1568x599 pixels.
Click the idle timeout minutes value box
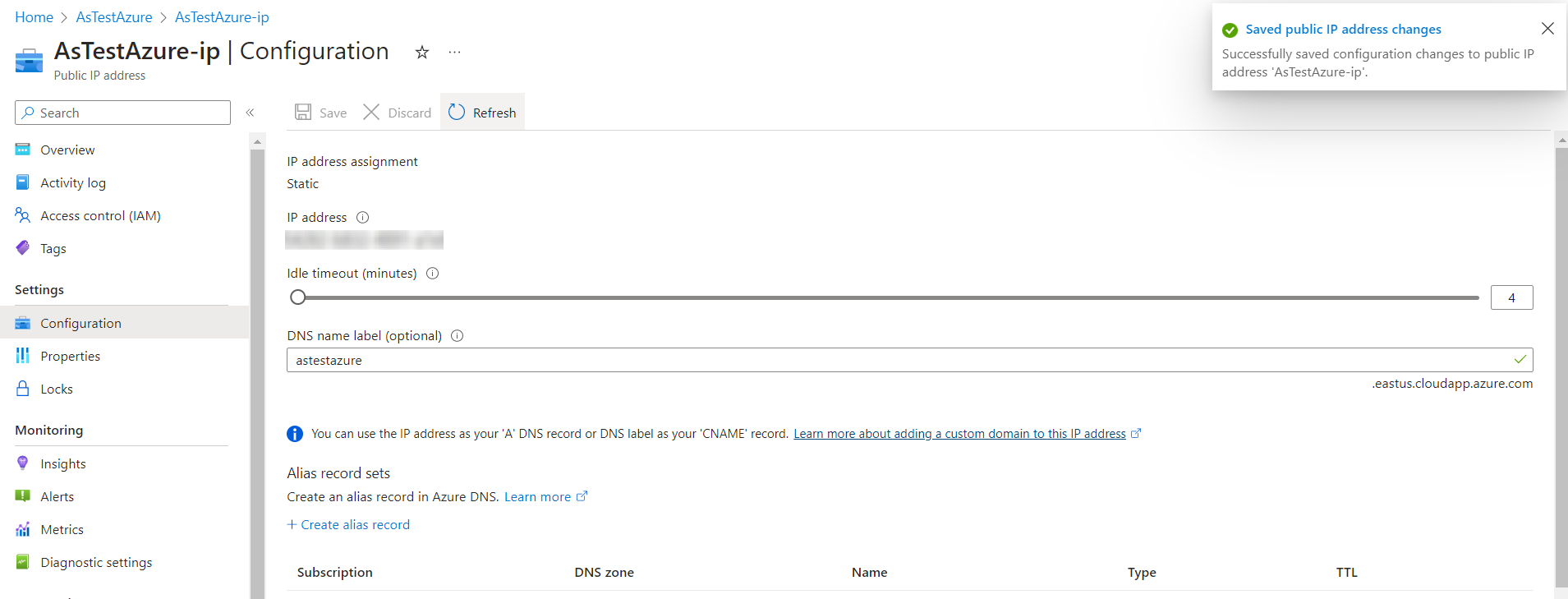(x=1511, y=297)
